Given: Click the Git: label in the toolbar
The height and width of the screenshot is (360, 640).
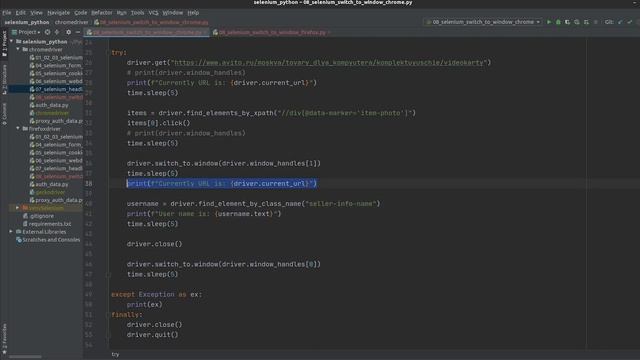Looking at the screenshot, I should (609, 22).
